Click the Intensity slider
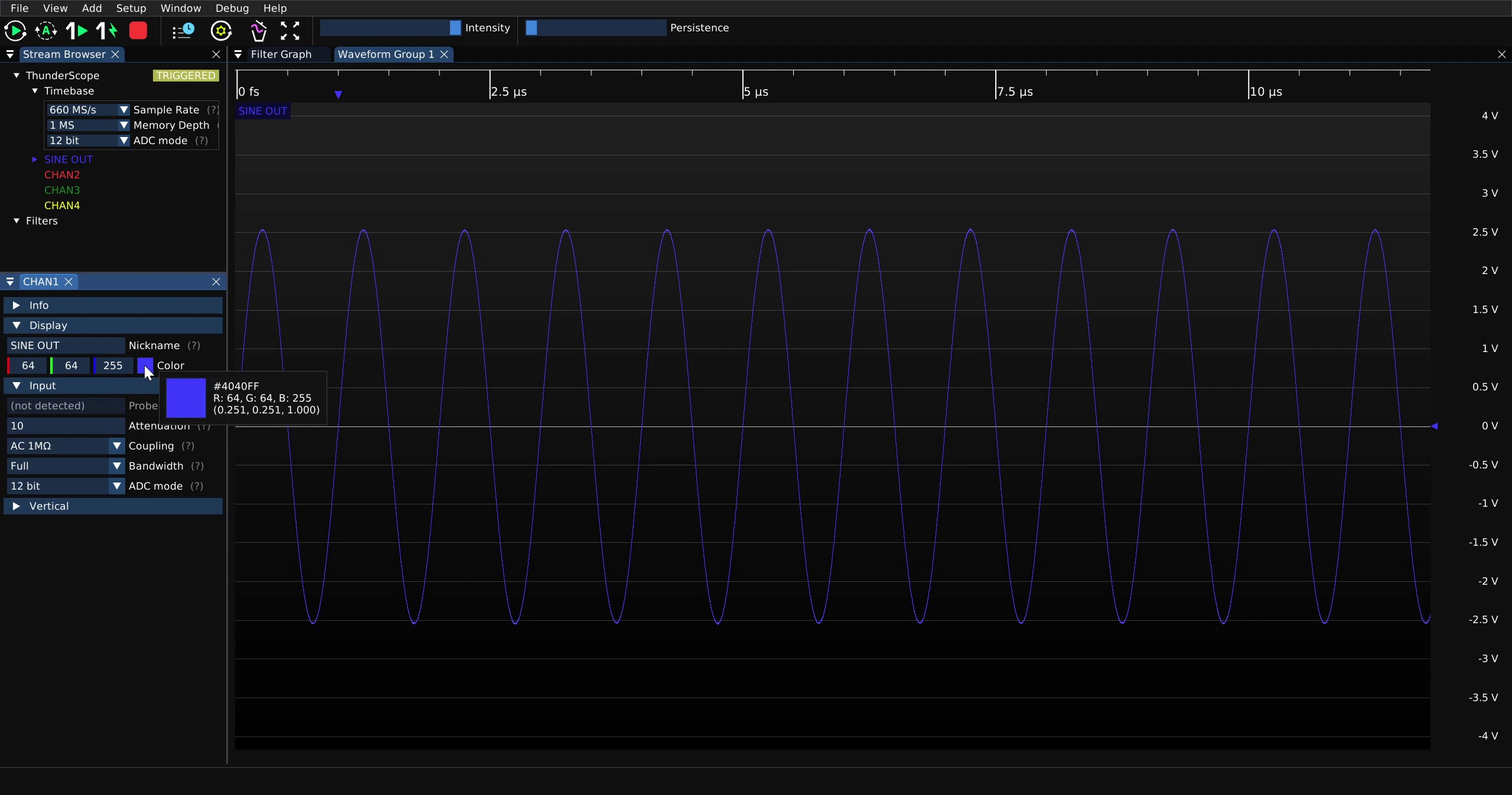 (390, 28)
